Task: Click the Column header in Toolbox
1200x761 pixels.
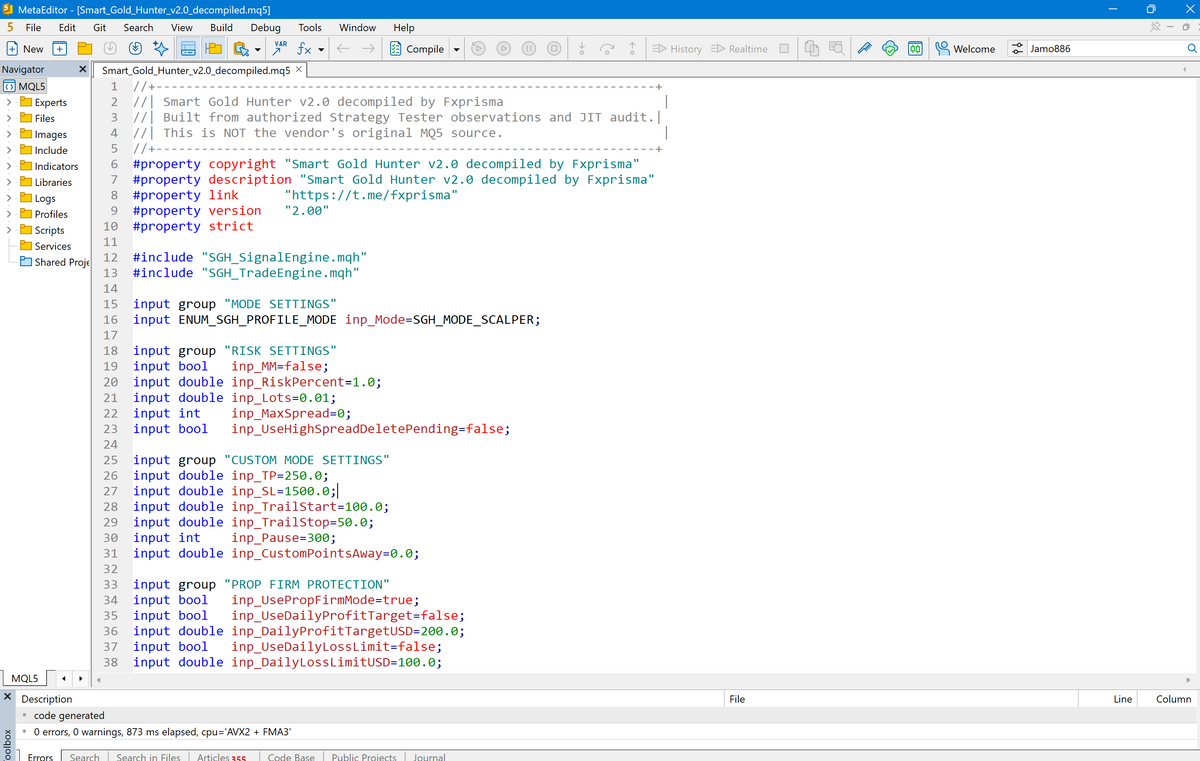Action: pyautogui.click(x=1173, y=699)
